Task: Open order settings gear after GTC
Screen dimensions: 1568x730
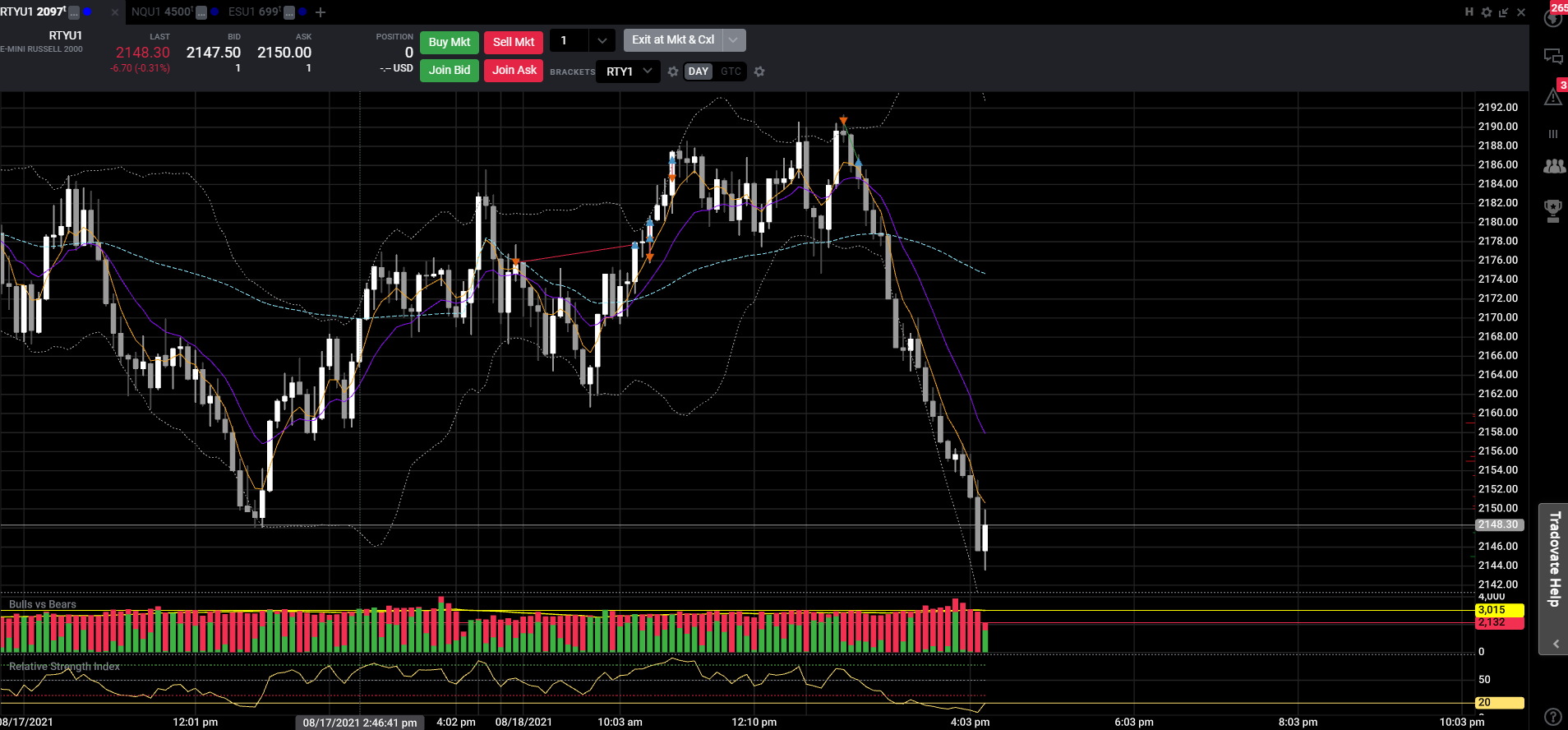Action: (x=759, y=72)
